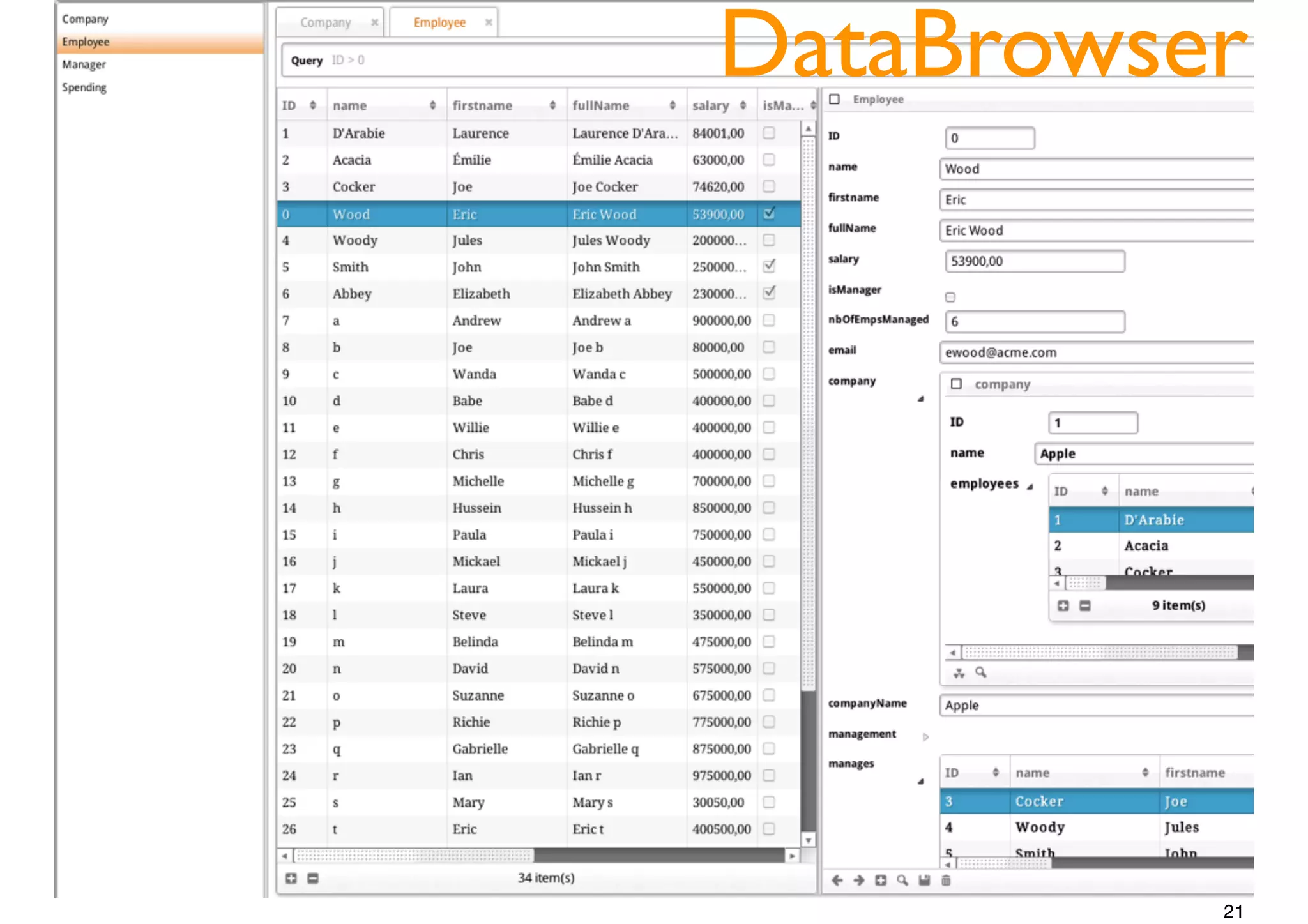Image resolution: width=1308 pixels, height=924 pixels.
Task: Toggle square box in company sub-panel header
Action: (956, 384)
